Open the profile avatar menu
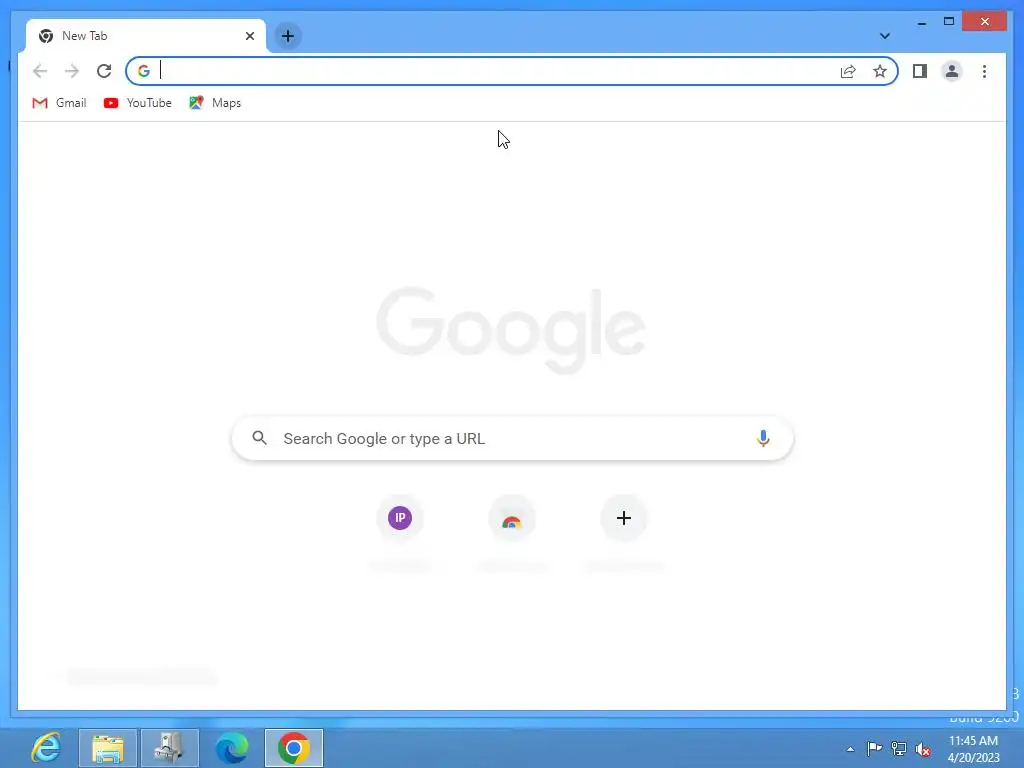The width and height of the screenshot is (1024, 768). [x=952, y=71]
